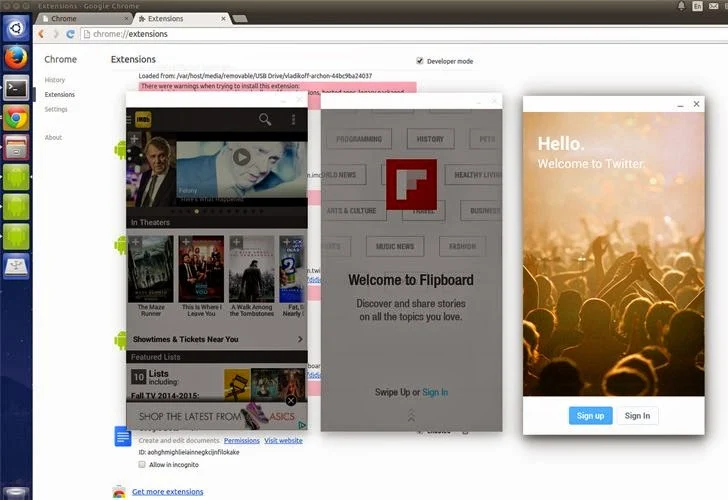Screen dimensions: 728x500
Task: Click the Google Chrome launcher icon
Action: [16, 117]
